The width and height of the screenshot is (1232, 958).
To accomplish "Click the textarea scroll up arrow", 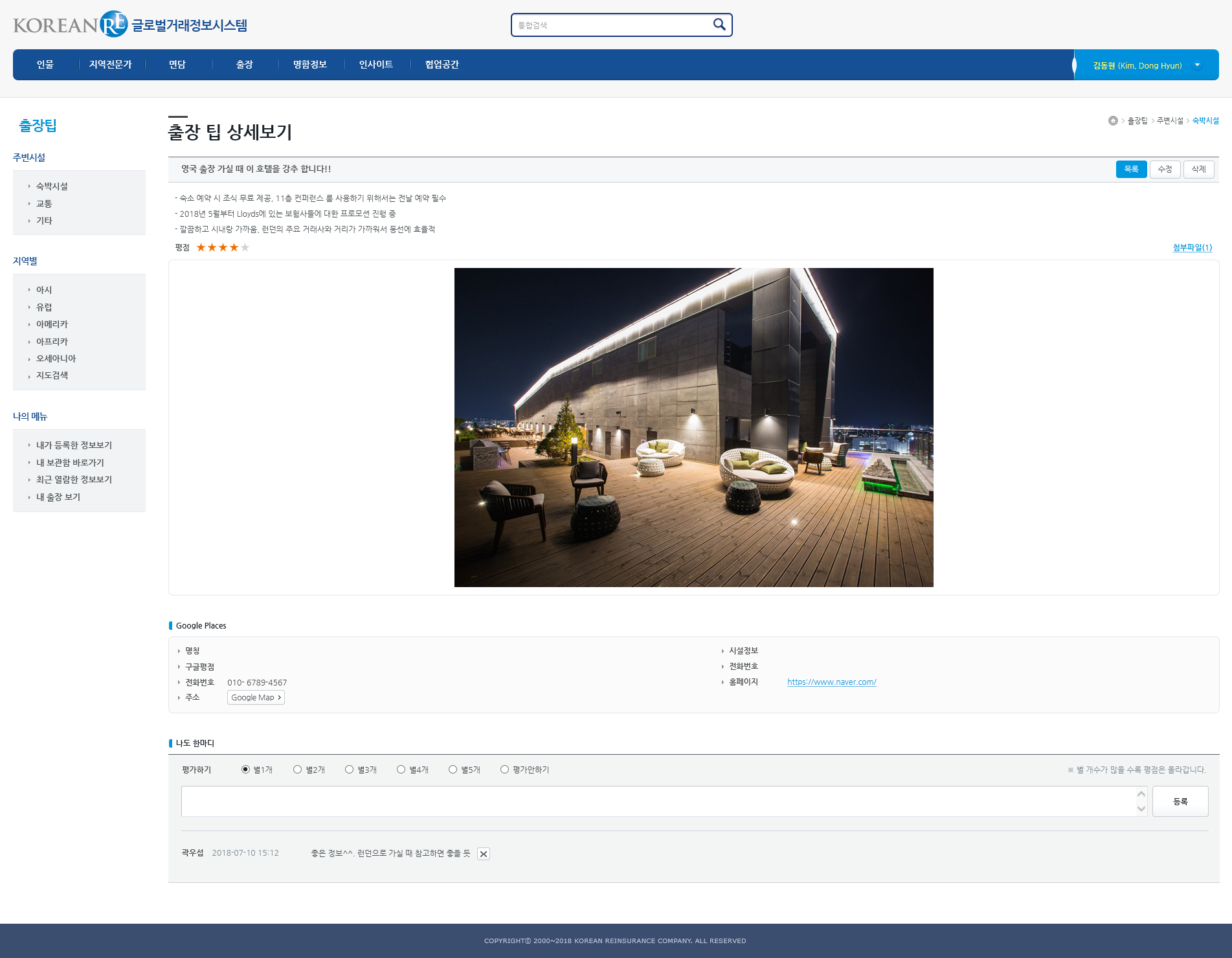I will [x=1141, y=794].
